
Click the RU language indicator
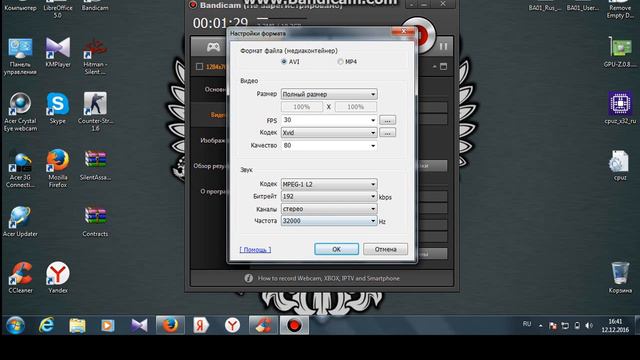coord(527,324)
